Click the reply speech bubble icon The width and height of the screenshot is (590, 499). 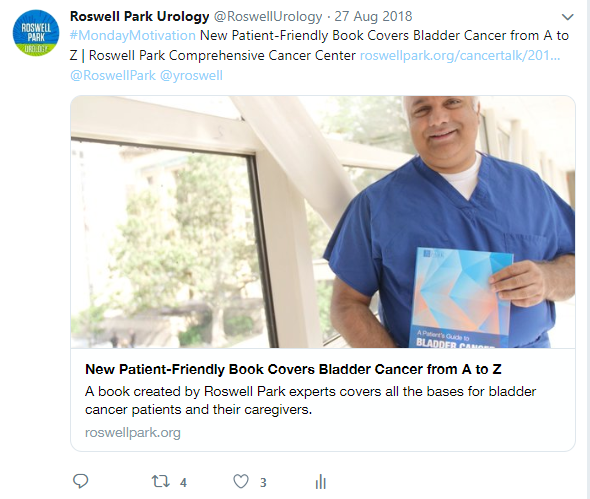click(x=80, y=481)
